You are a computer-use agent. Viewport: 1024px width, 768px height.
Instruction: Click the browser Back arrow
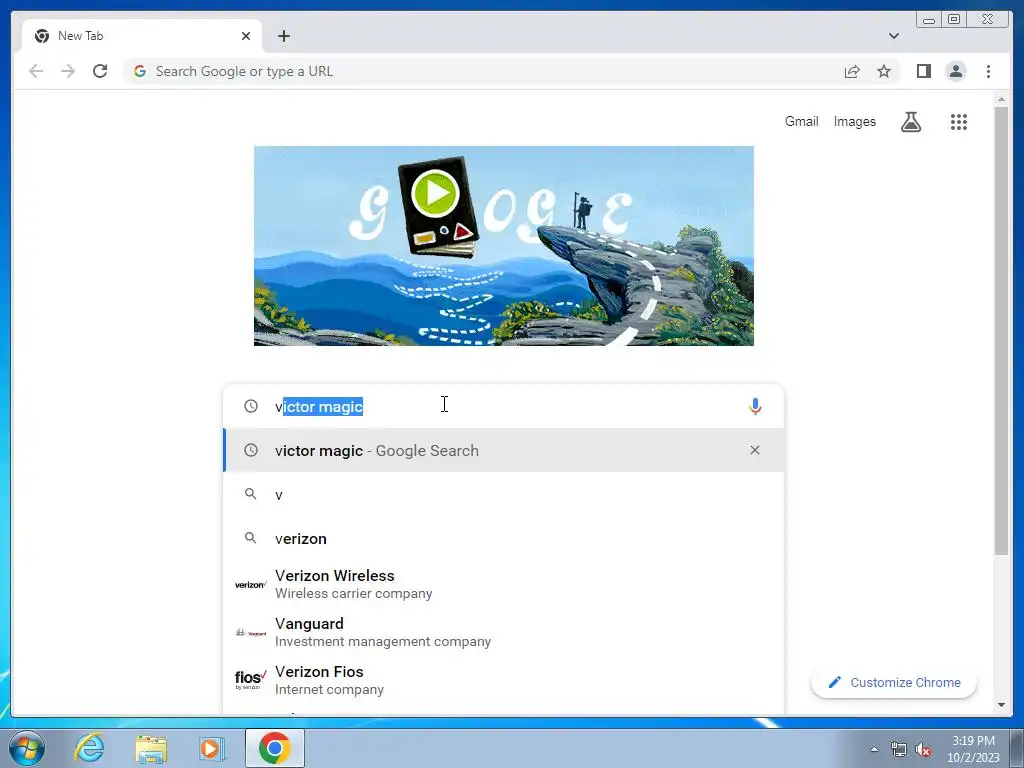[36, 71]
